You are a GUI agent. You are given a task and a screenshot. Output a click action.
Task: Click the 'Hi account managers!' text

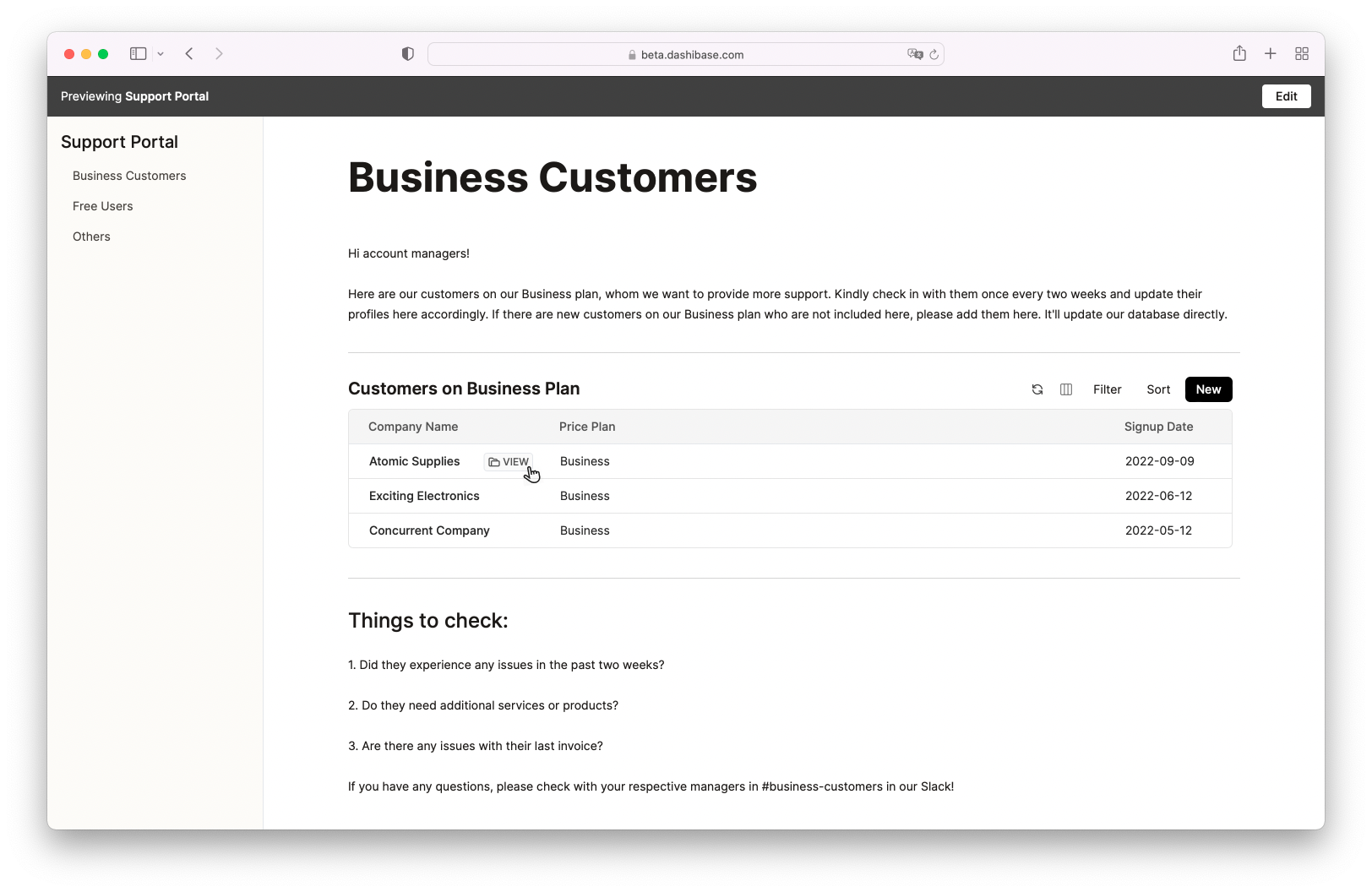pos(409,253)
